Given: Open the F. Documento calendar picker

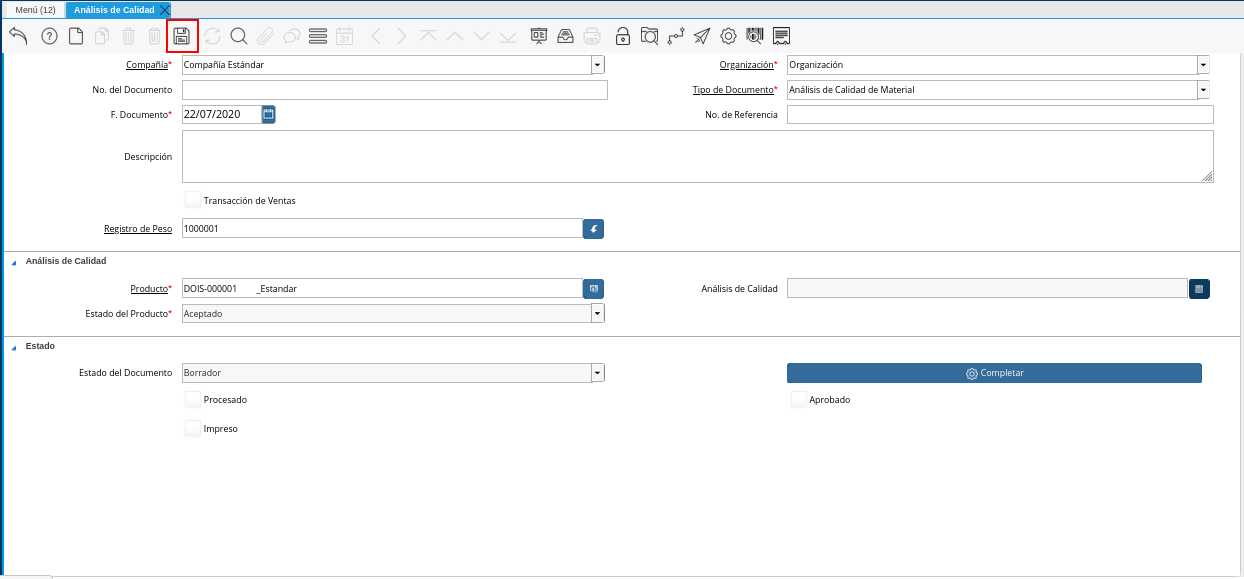Looking at the screenshot, I should point(268,114).
